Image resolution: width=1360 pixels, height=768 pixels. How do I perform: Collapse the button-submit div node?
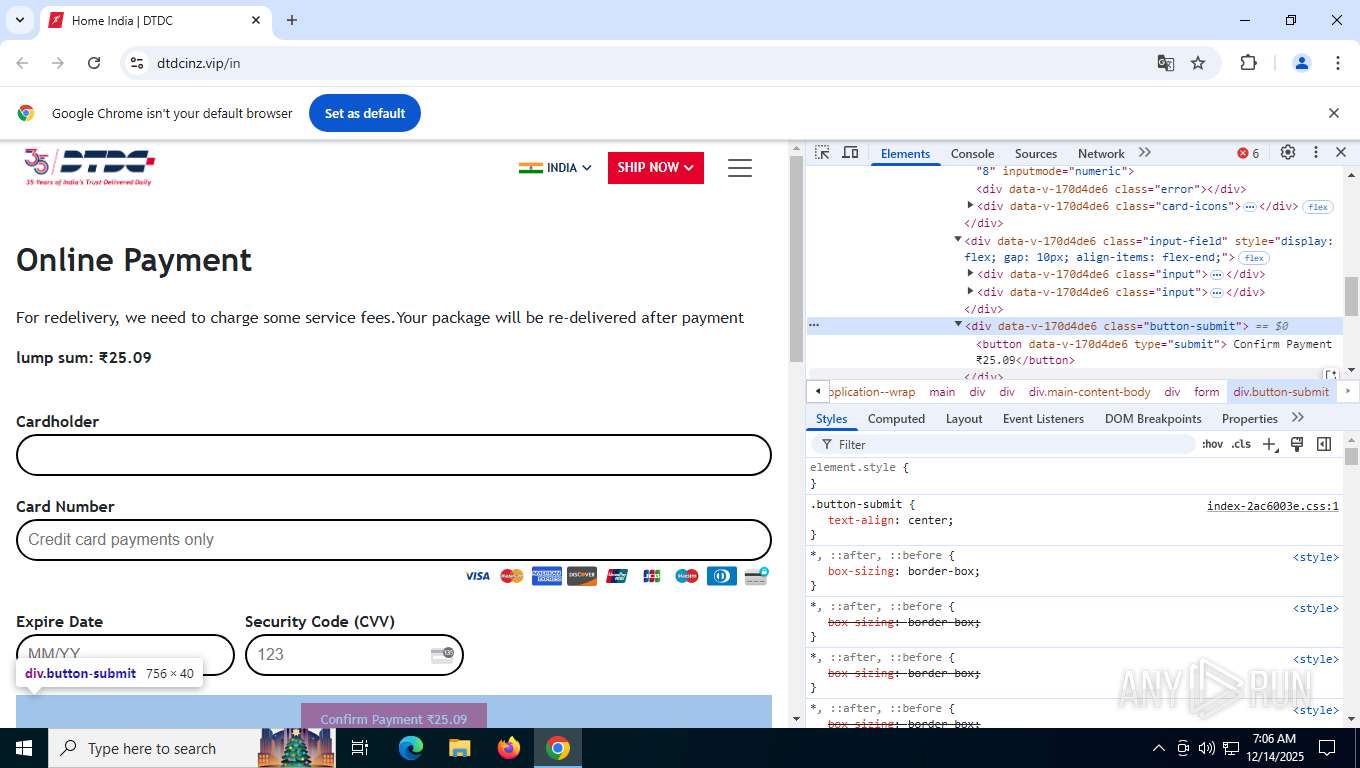958,325
